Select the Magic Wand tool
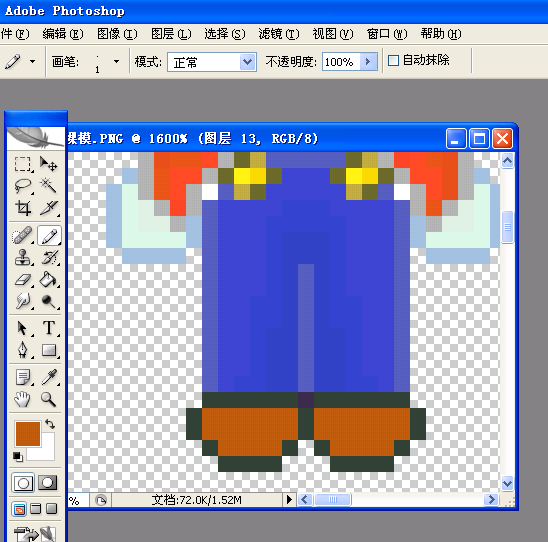This screenshot has width=548, height=542. click(49, 186)
